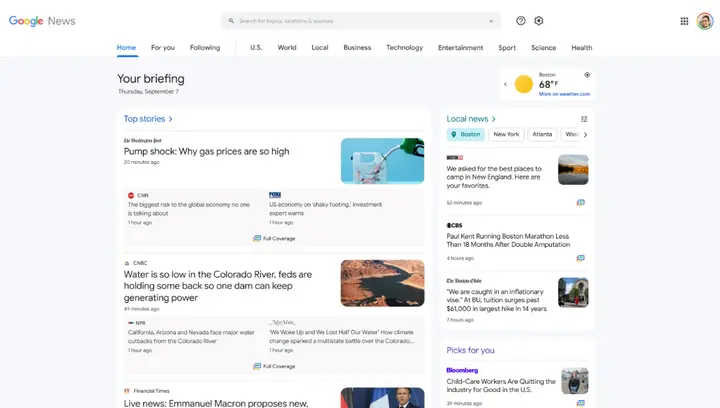Image resolution: width=720 pixels, height=408 pixels.
Task: Open the World section
Action: click(x=287, y=48)
